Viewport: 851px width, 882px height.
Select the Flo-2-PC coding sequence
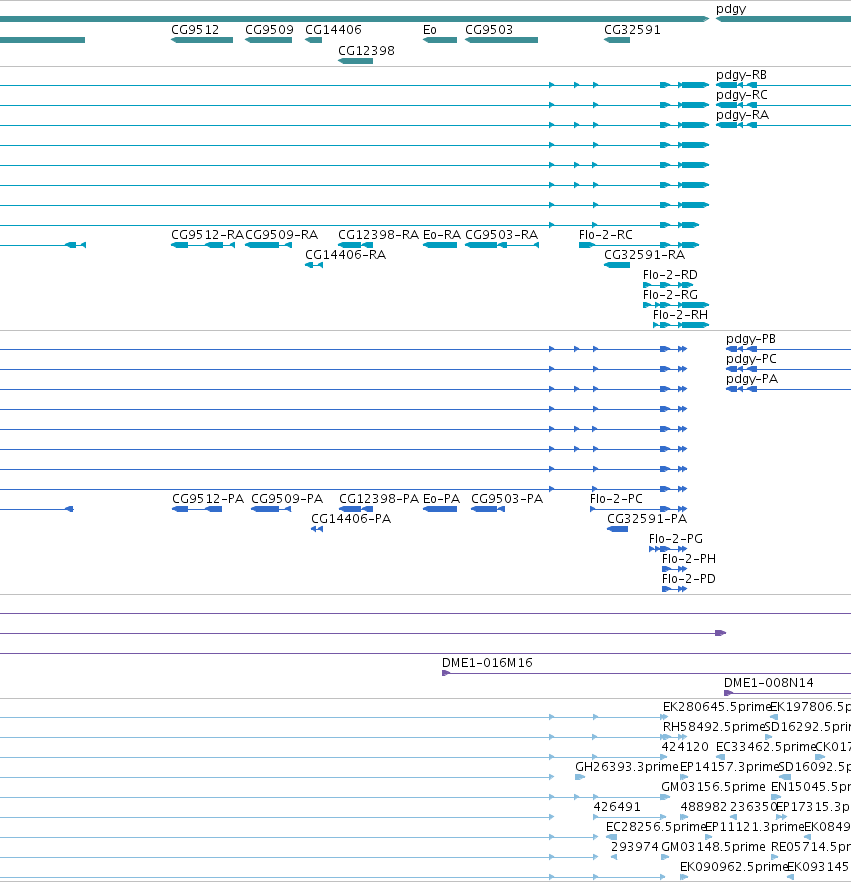click(x=638, y=509)
